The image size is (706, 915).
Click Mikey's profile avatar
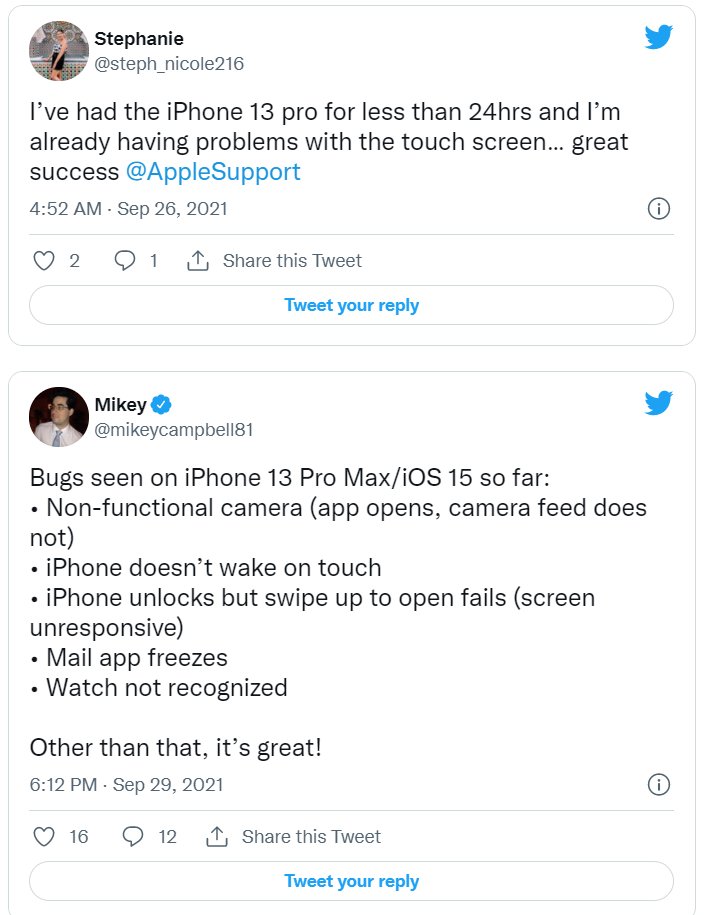(x=59, y=417)
